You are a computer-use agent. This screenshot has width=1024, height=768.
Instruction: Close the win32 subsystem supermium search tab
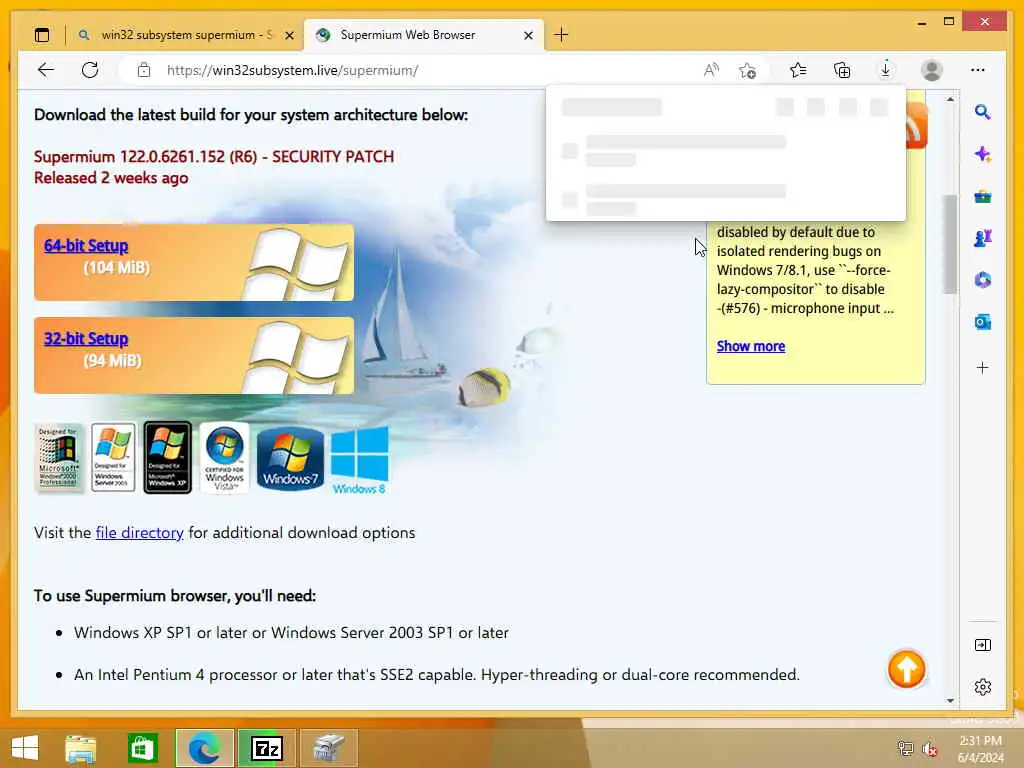click(x=289, y=35)
